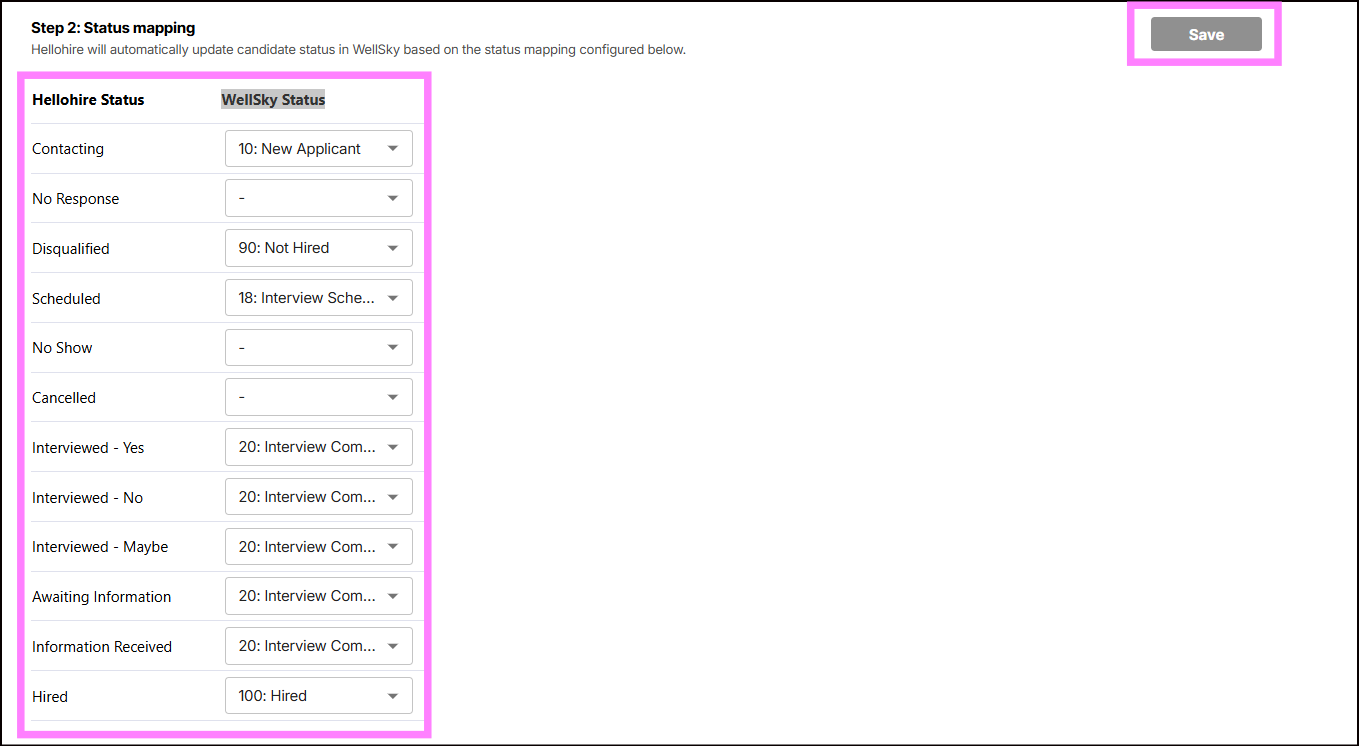Open the Disqualified status dropdown

319,248
